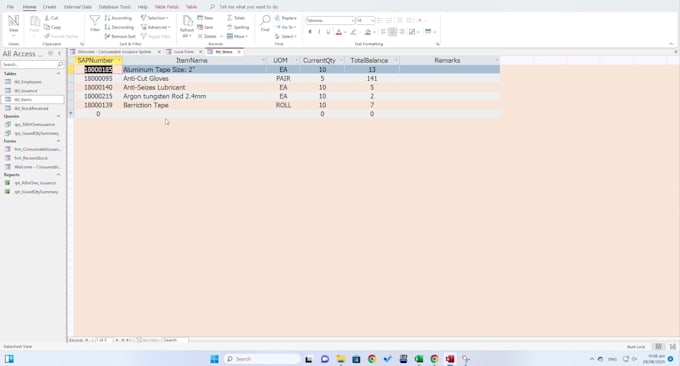Viewport: 680px width, 366px height.
Task: Click the Totals sigma button
Action: [236, 18]
